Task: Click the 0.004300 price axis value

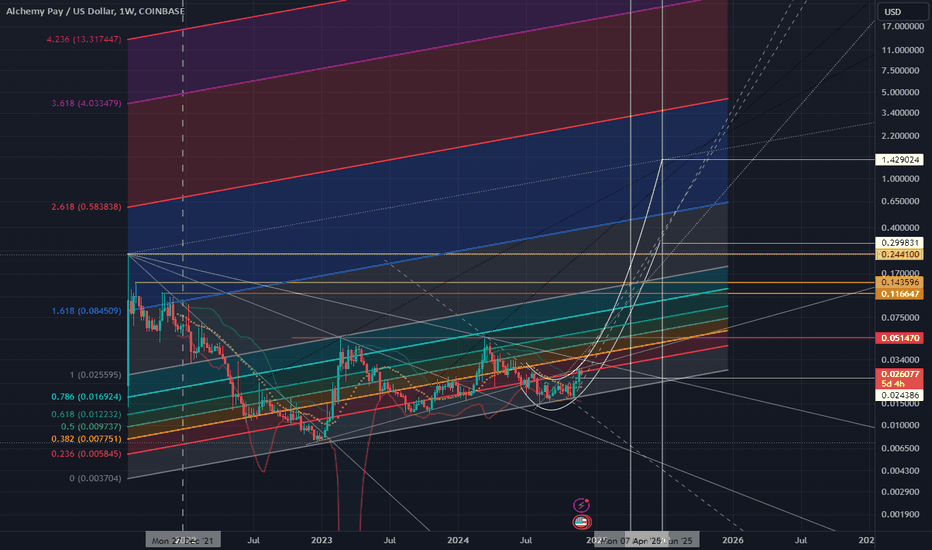Action: 902,471
